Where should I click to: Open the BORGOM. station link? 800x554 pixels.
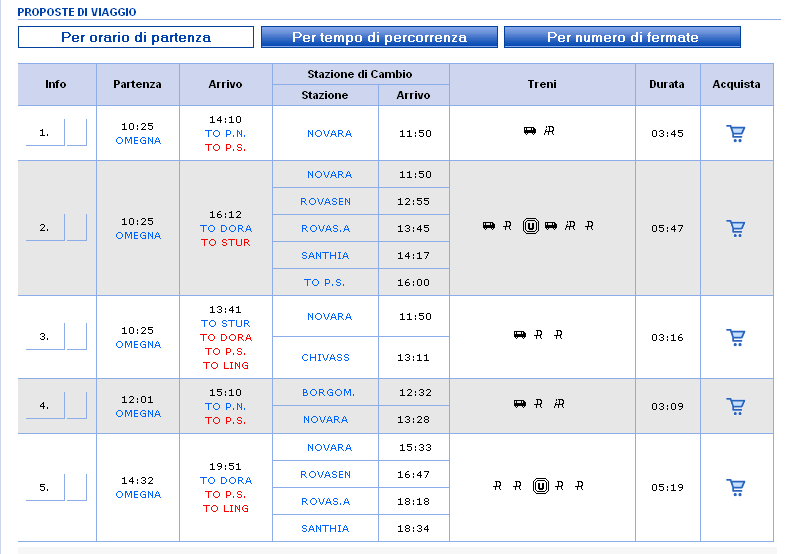click(328, 392)
